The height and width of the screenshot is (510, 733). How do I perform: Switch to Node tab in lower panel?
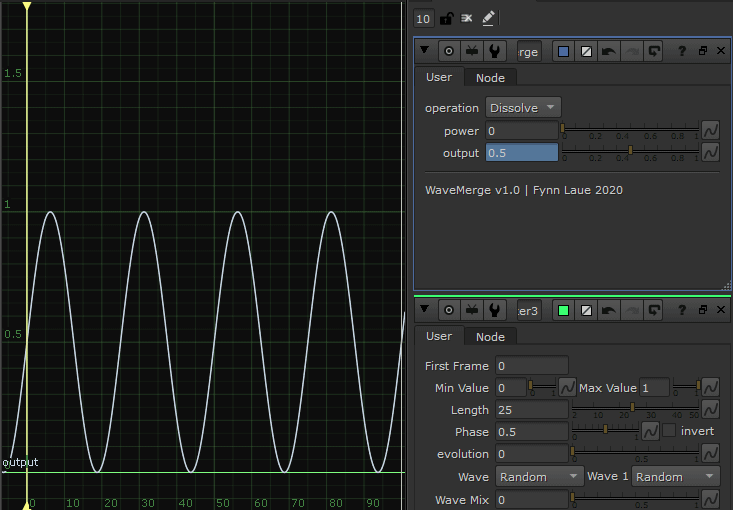[490, 337]
